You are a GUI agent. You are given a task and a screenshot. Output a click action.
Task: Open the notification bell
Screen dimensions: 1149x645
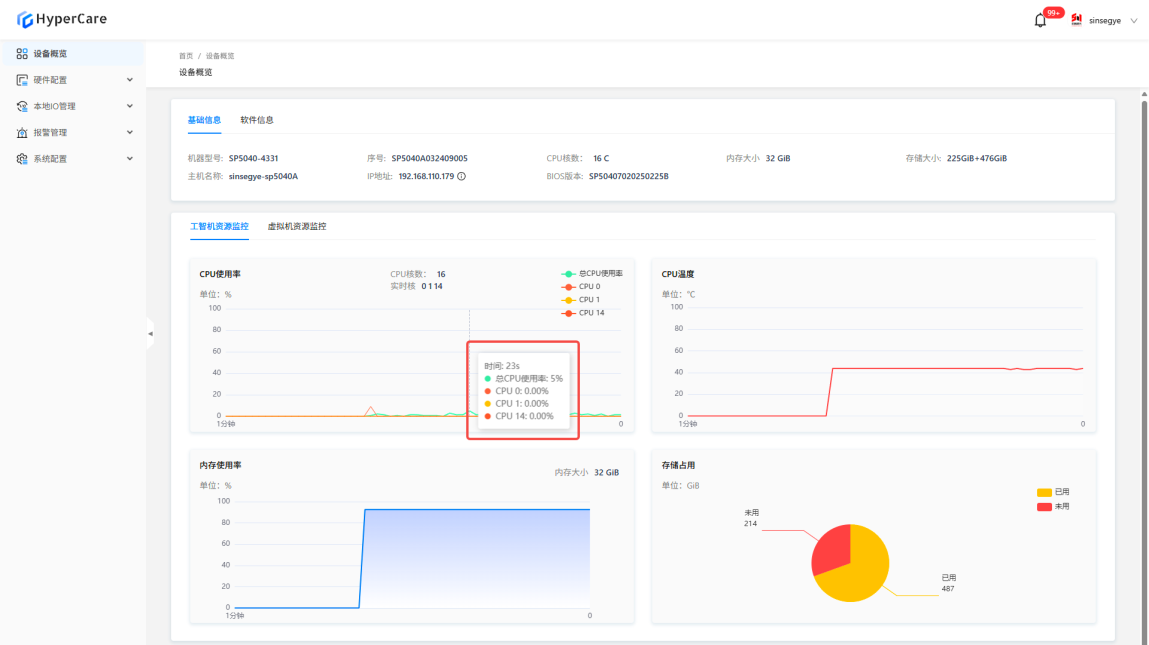pos(1040,20)
